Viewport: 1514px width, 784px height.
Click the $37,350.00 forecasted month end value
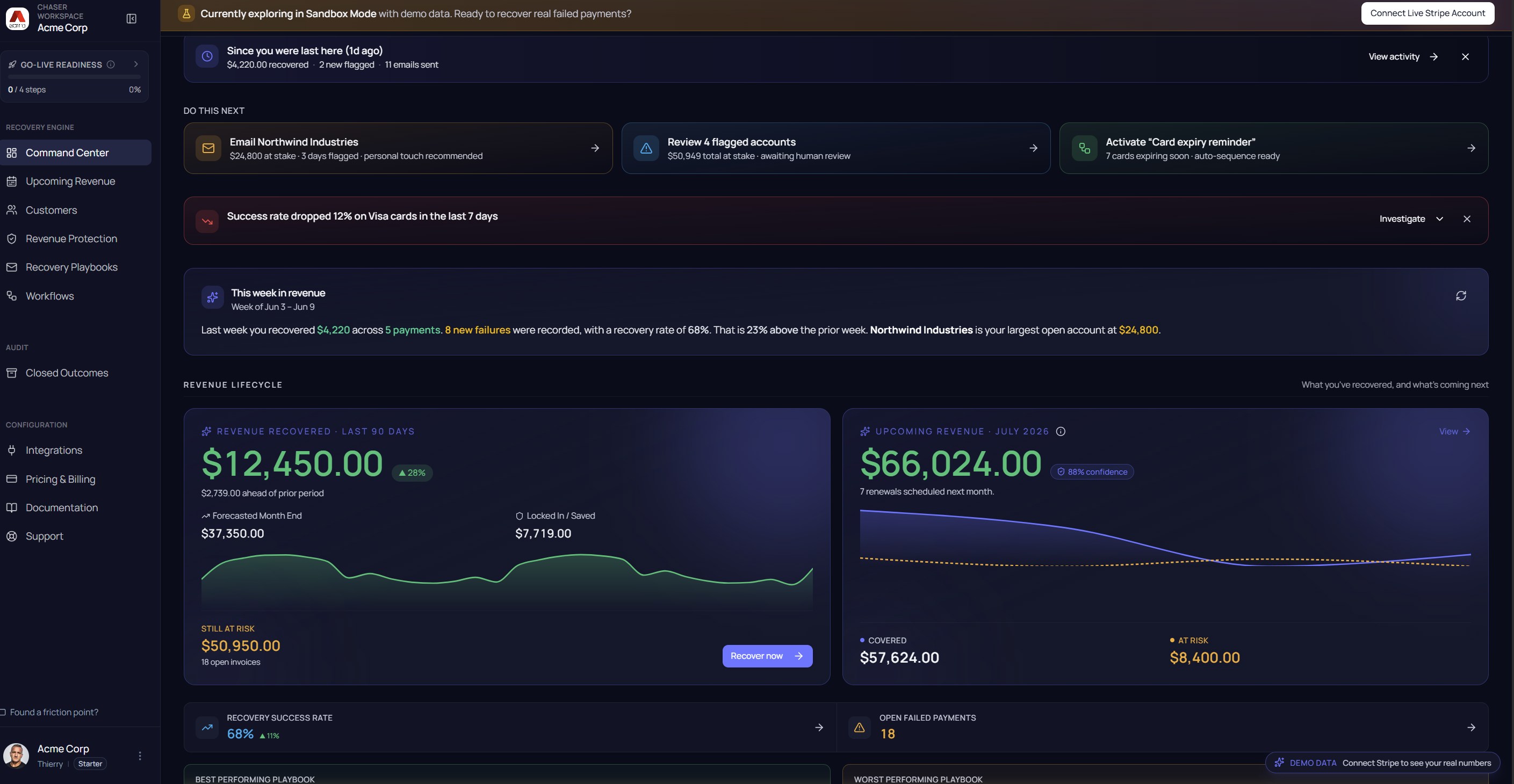pyautogui.click(x=232, y=534)
